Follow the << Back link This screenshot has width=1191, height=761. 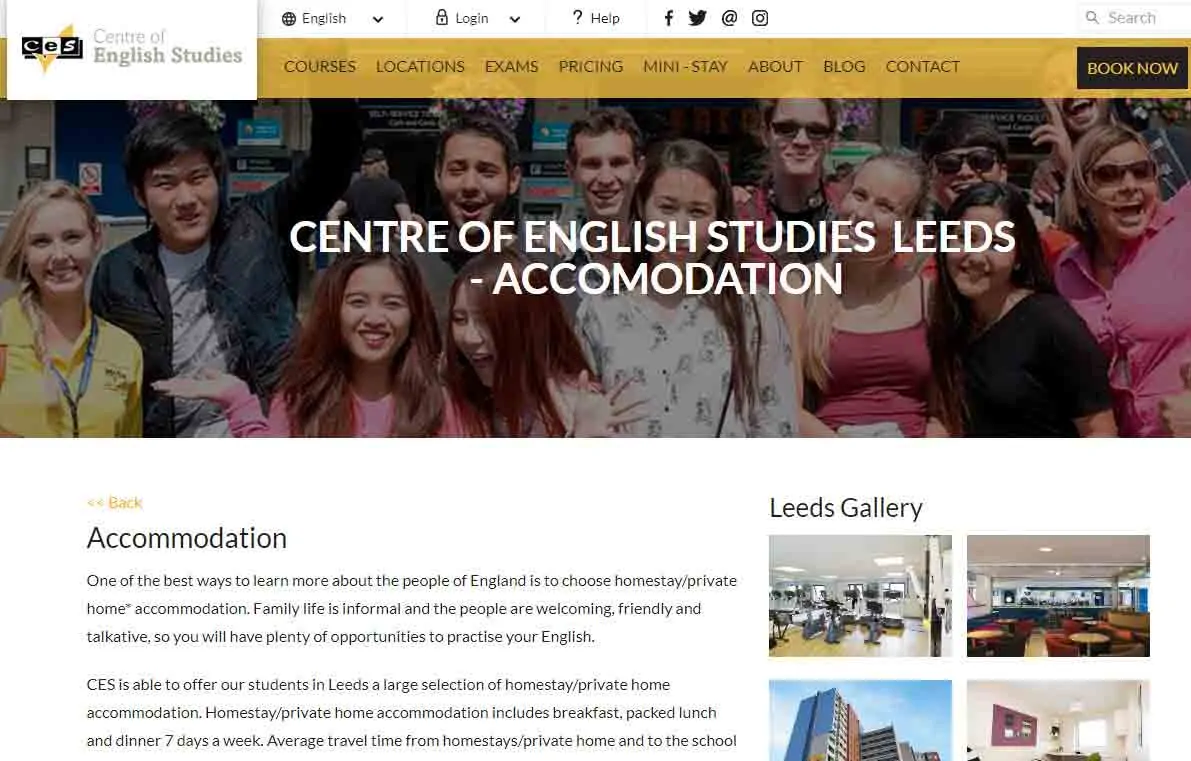coord(115,503)
